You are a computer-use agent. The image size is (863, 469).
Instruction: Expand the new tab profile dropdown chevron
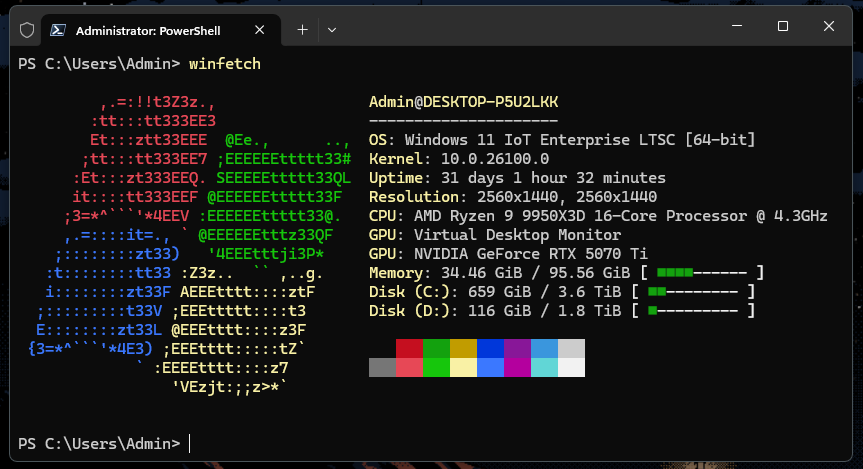(x=332, y=30)
